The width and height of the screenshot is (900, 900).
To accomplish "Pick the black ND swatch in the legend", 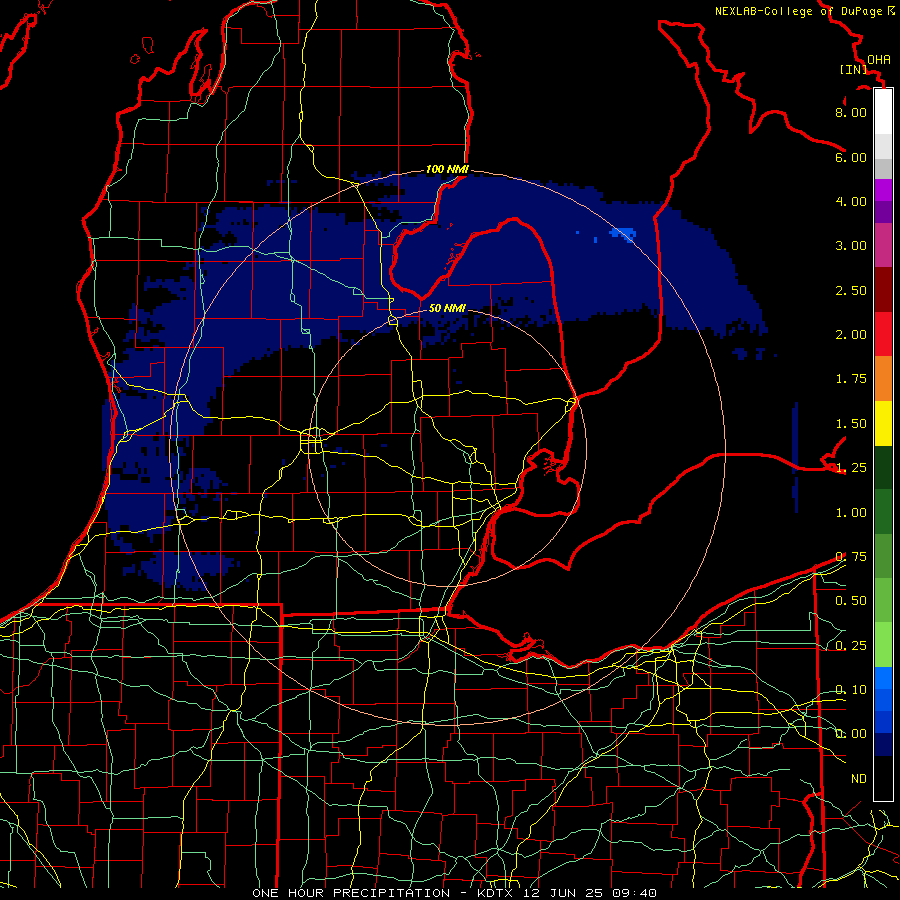I will coord(883,778).
